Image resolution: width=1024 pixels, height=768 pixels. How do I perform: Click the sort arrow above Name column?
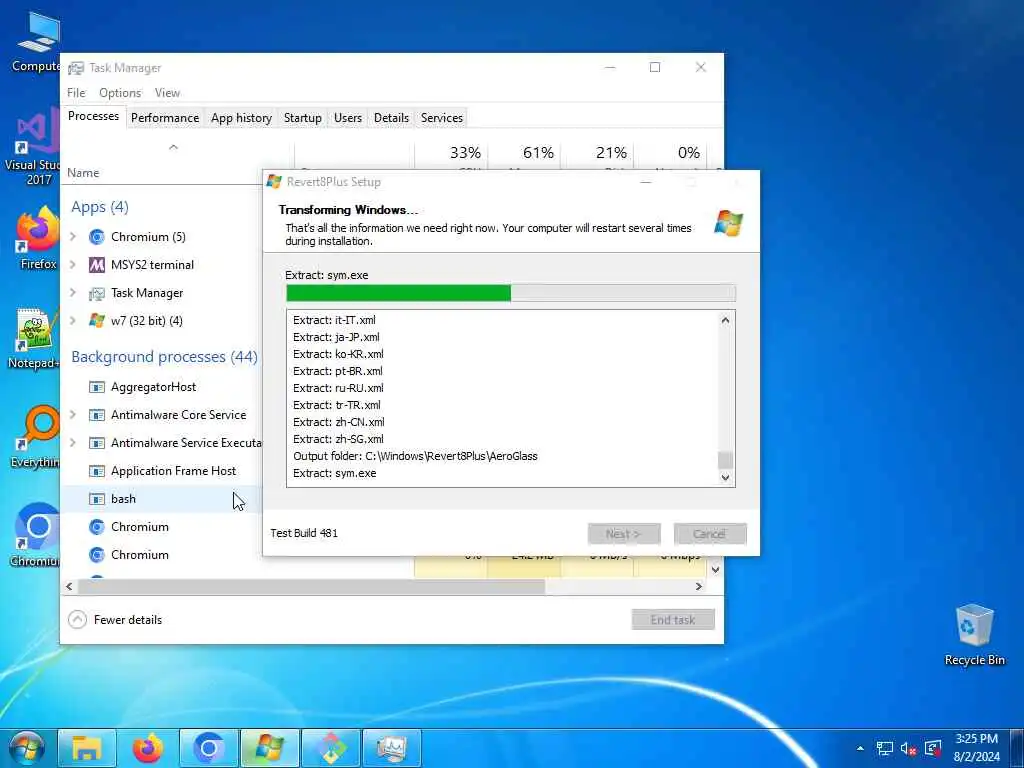(x=173, y=148)
